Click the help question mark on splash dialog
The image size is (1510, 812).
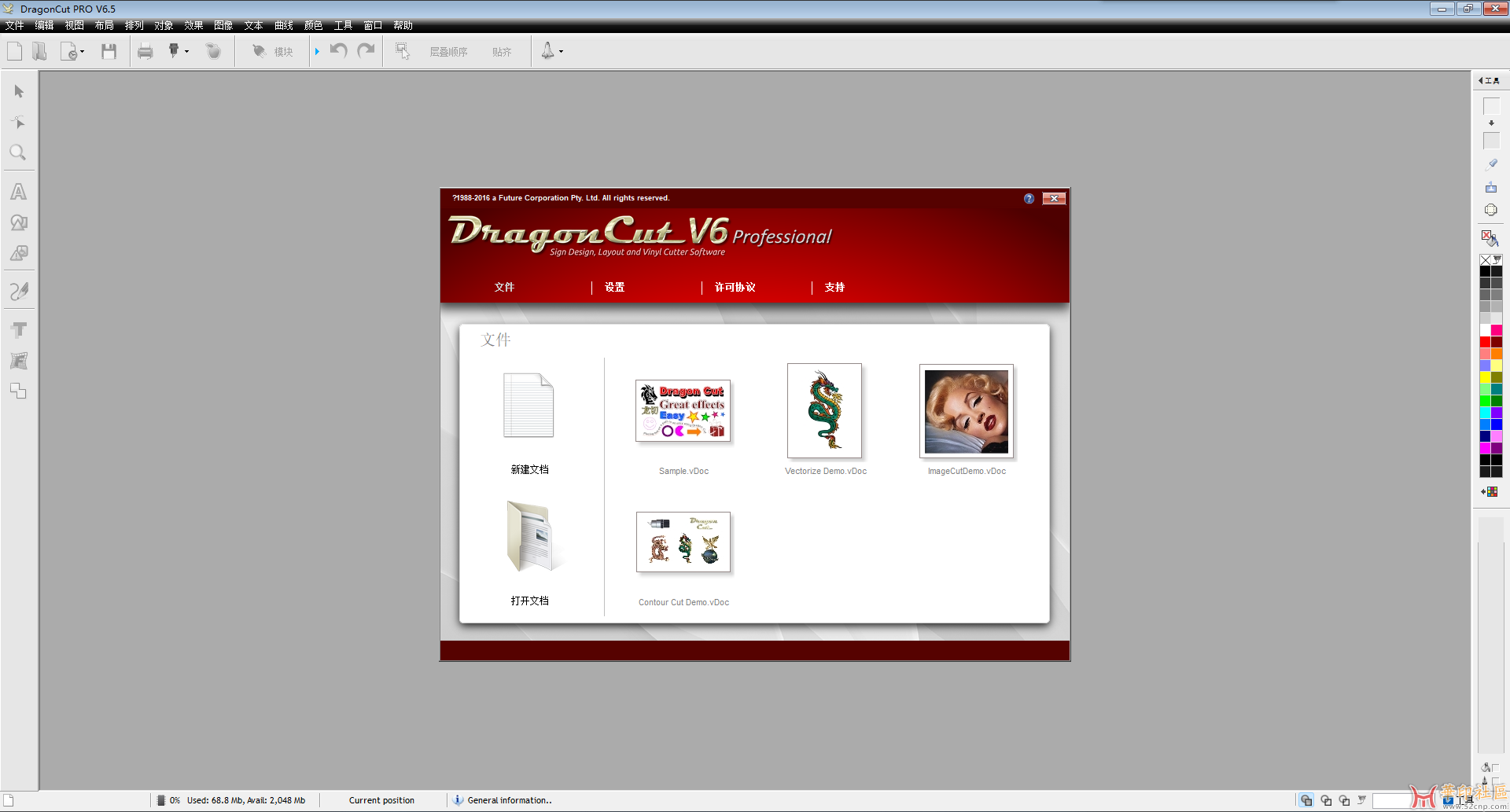click(1029, 199)
